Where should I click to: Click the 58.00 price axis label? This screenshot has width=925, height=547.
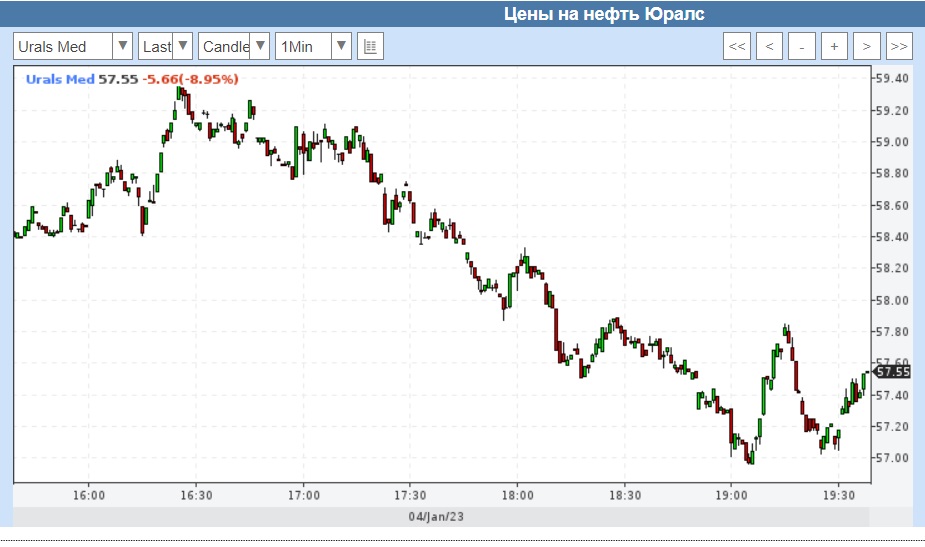click(x=892, y=300)
